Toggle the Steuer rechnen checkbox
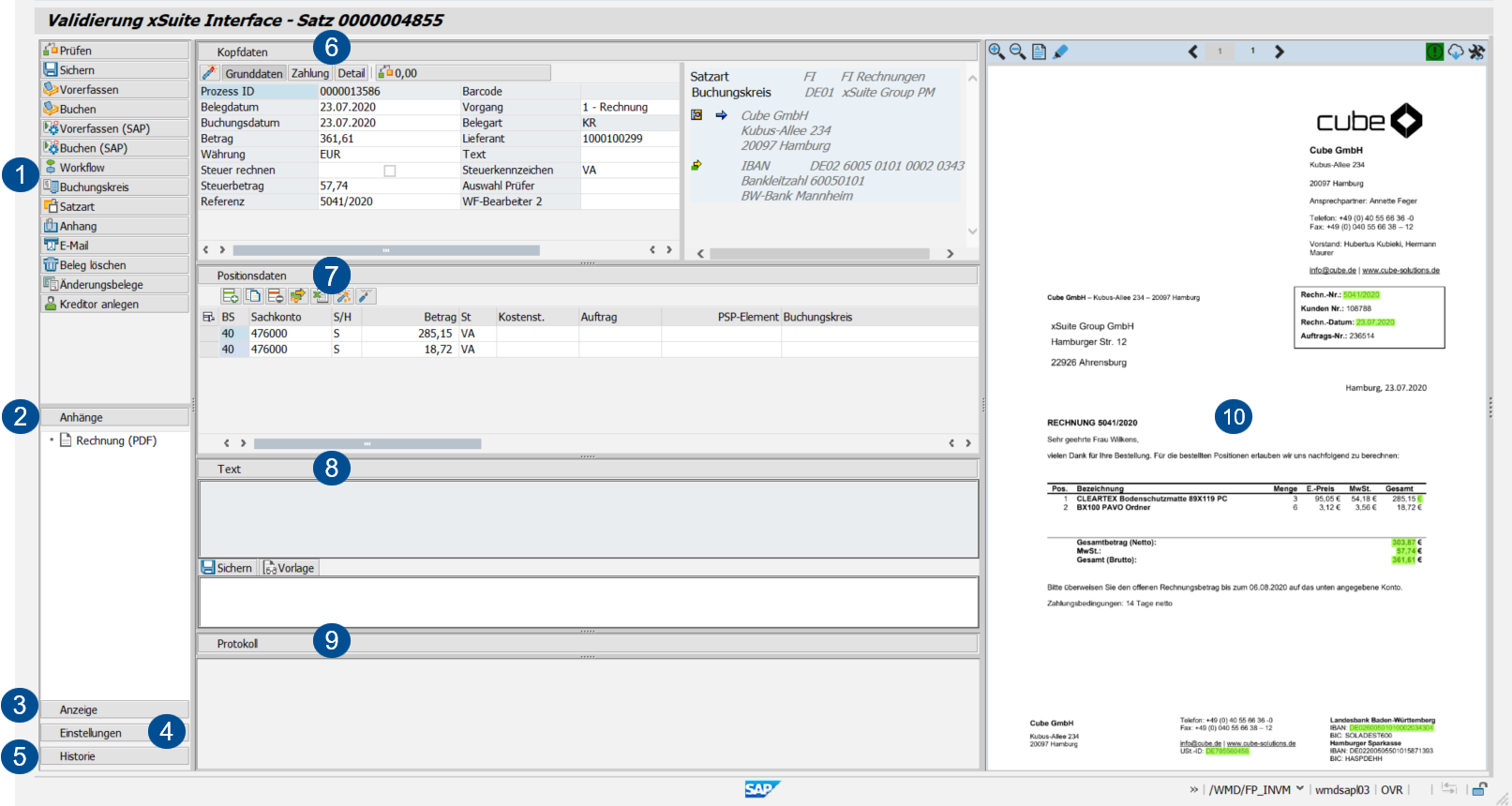 (390, 171)
